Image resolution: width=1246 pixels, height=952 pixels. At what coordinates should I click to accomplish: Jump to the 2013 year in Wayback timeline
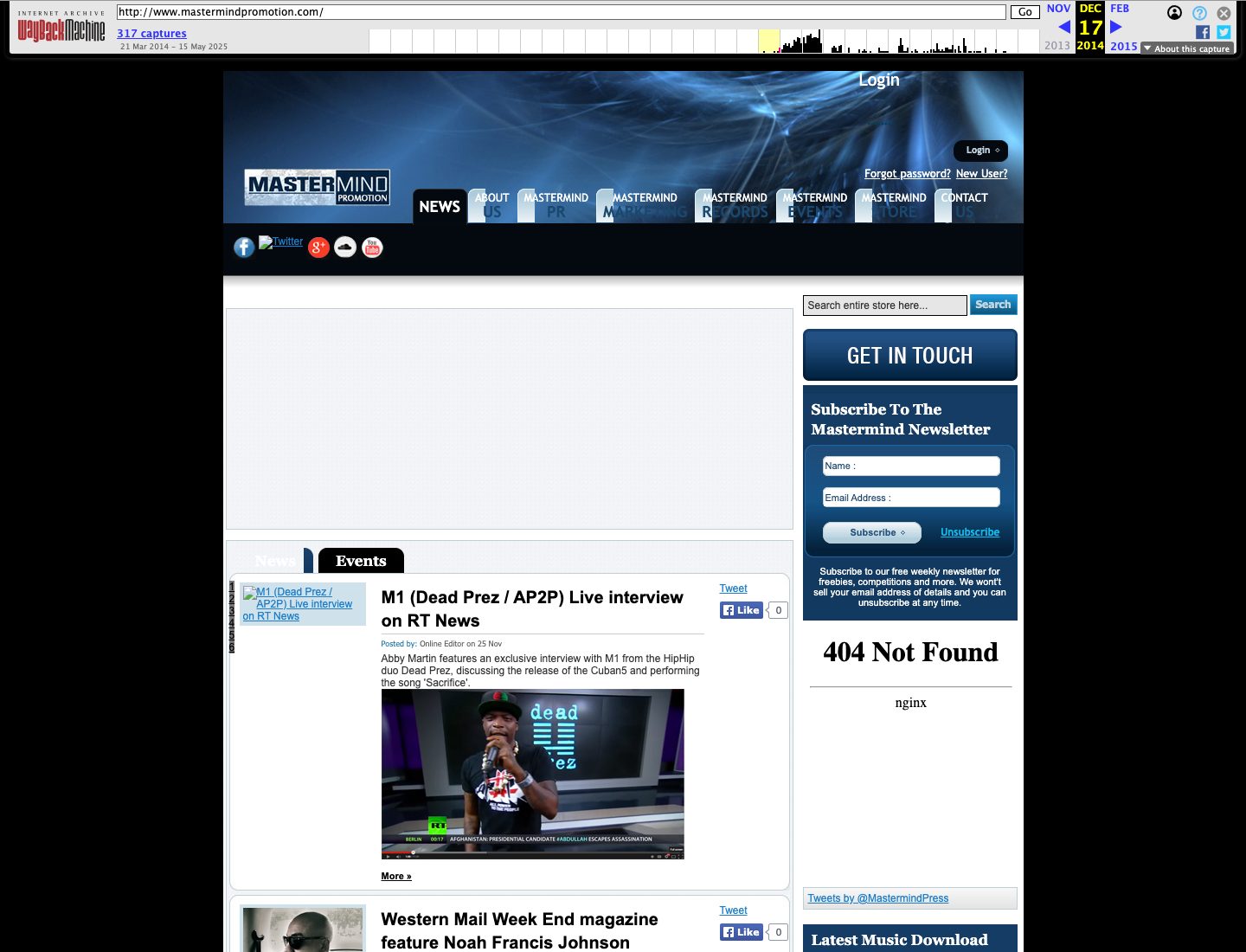tap(1057, 46)
